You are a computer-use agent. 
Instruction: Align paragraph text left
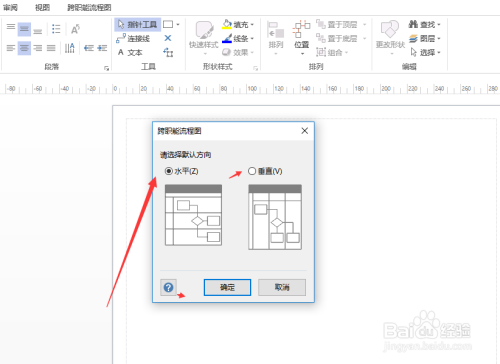[x=11, y=48]
